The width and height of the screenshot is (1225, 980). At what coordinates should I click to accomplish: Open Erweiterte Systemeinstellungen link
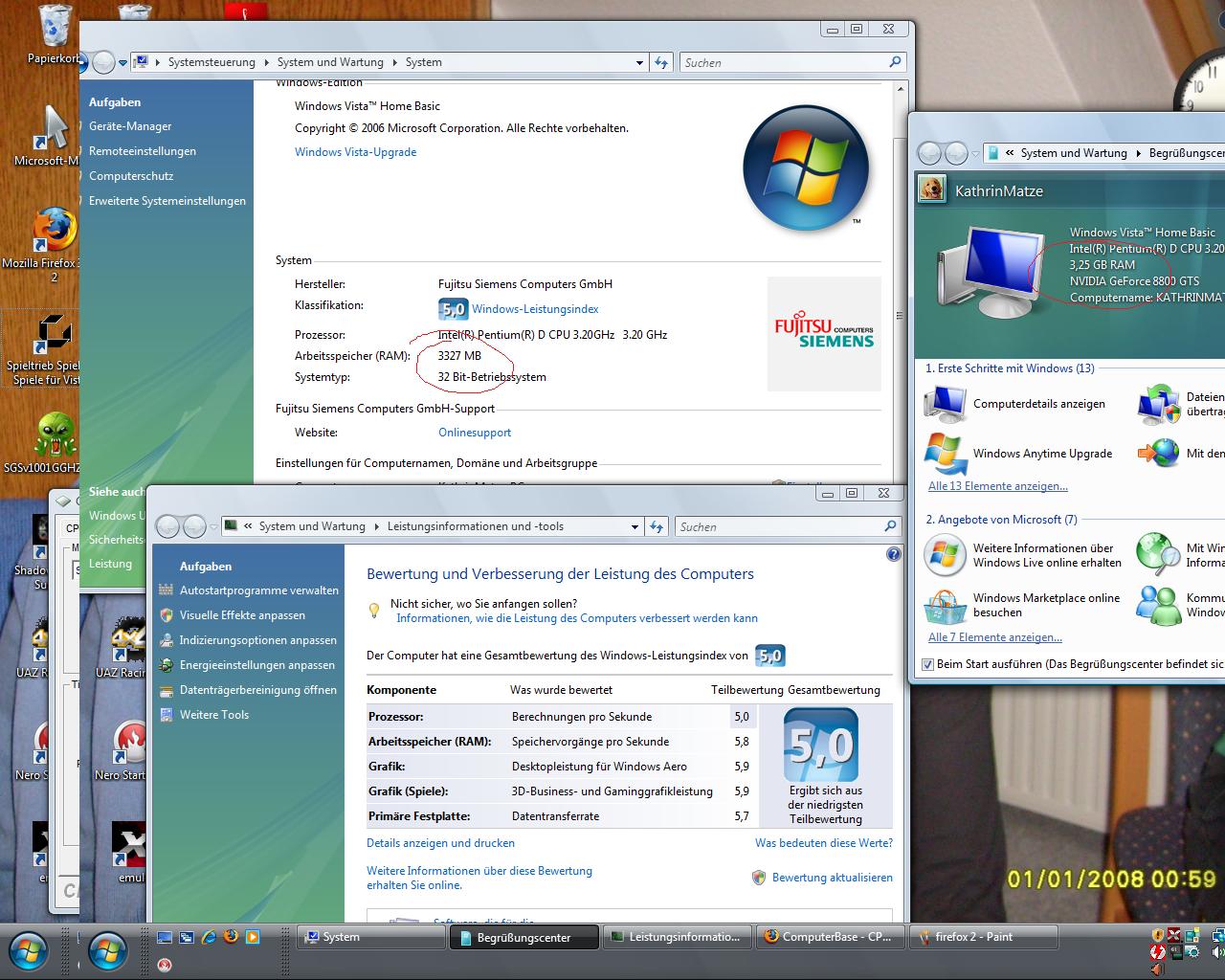coord(167,201)
